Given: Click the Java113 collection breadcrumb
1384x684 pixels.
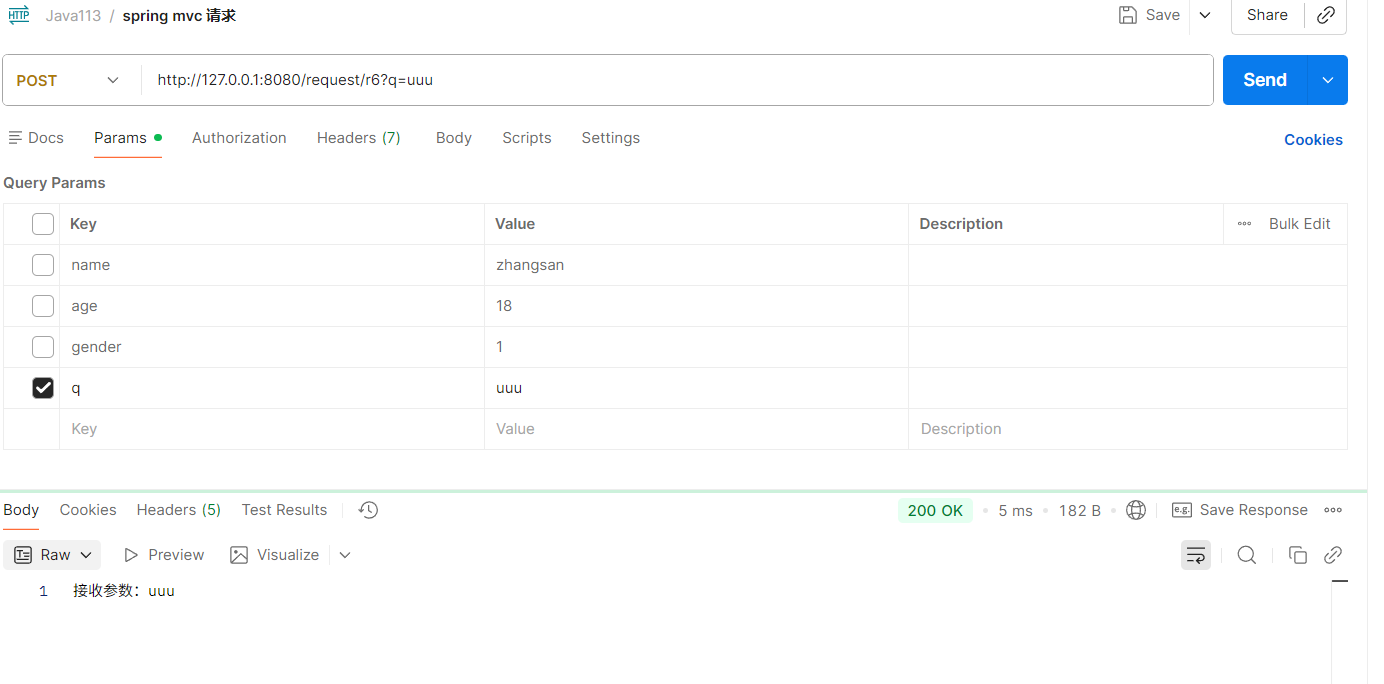Looking at the screenshot, I should click(x=73, y=16).
